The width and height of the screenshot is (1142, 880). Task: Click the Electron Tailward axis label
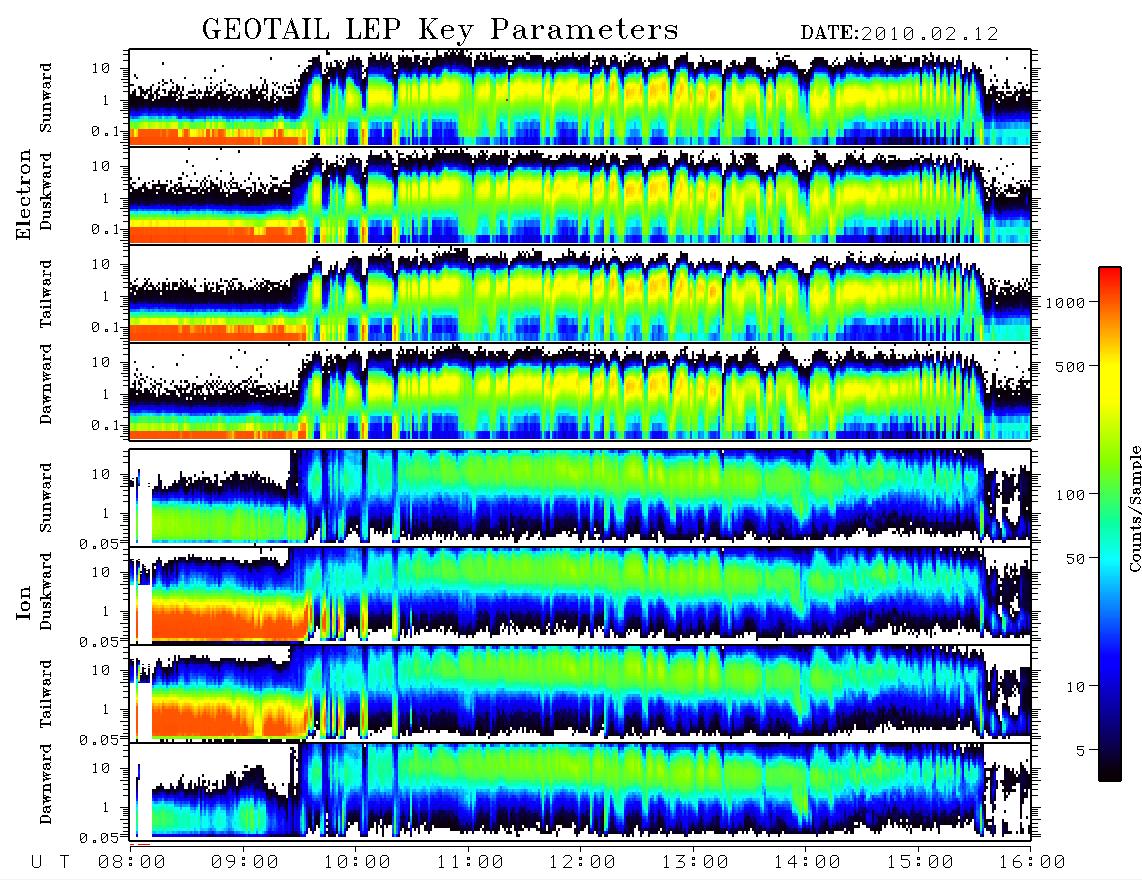coord(46,294)
